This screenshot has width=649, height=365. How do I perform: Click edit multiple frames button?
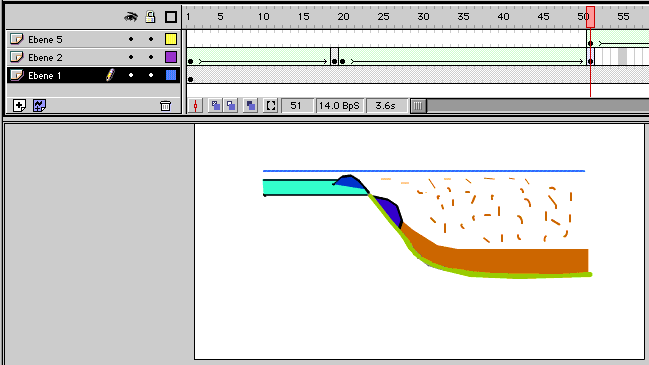251,106
